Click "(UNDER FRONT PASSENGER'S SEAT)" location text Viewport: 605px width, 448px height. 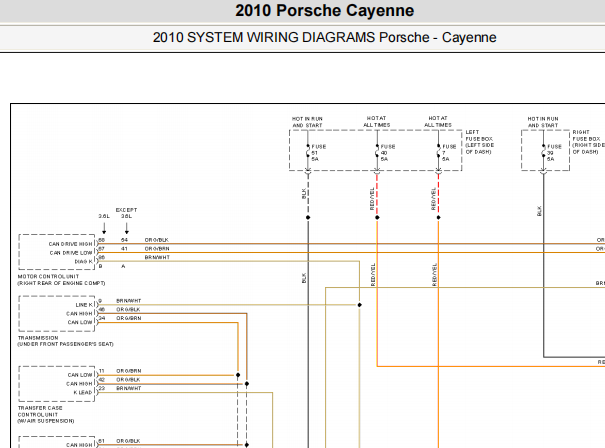[x=65, y=344]
